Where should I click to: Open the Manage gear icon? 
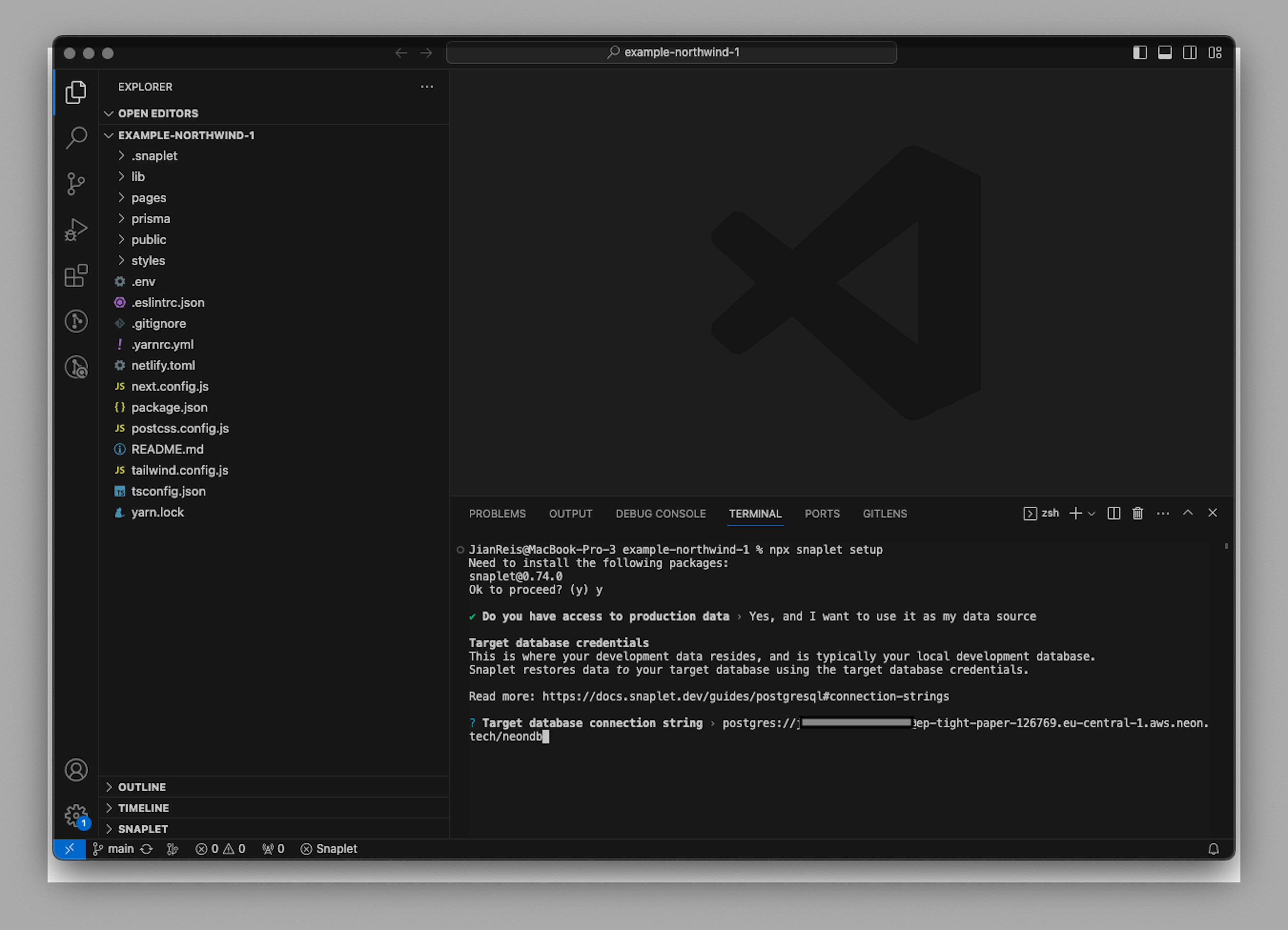click(x=75, y=816)
